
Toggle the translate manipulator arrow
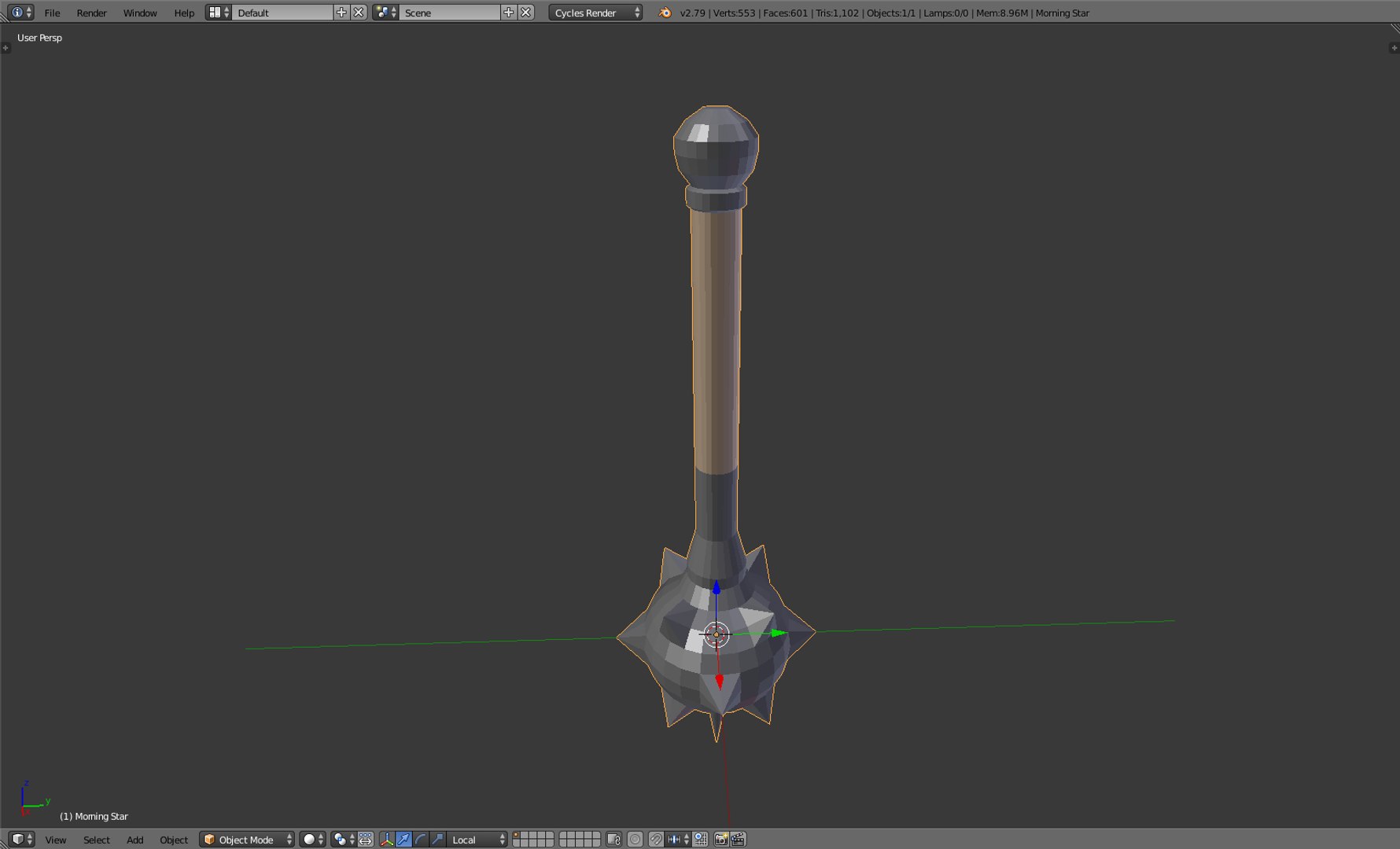[x=403, y=840]
